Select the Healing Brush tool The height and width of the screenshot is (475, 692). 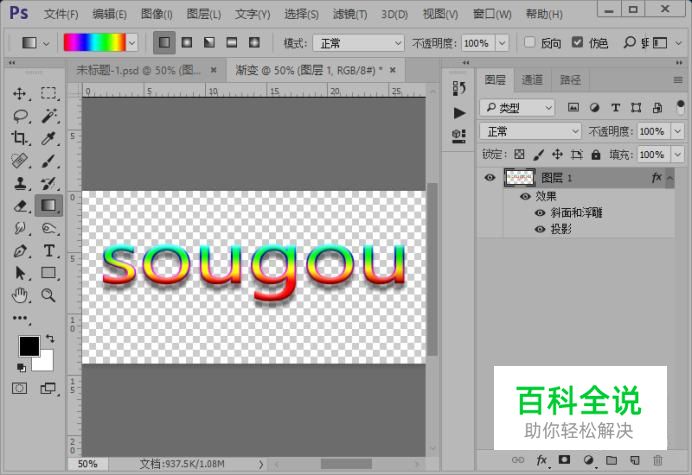(x=19, y=161)
